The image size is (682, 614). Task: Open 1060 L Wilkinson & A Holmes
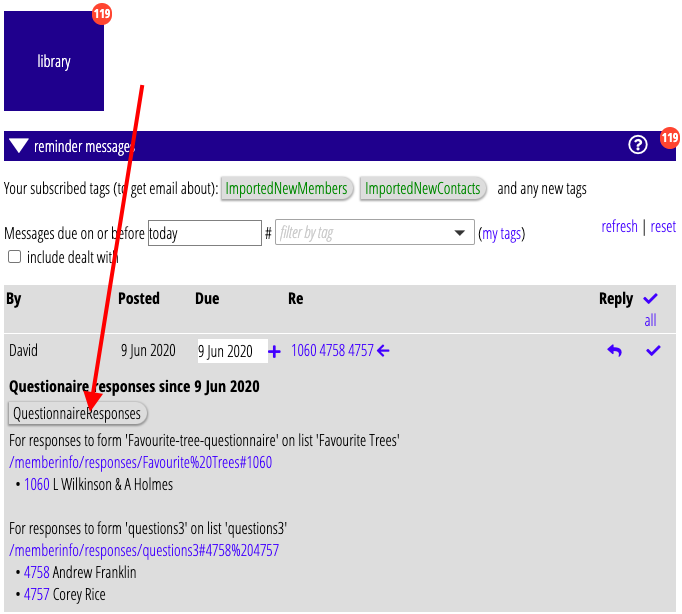click(37, 484)
